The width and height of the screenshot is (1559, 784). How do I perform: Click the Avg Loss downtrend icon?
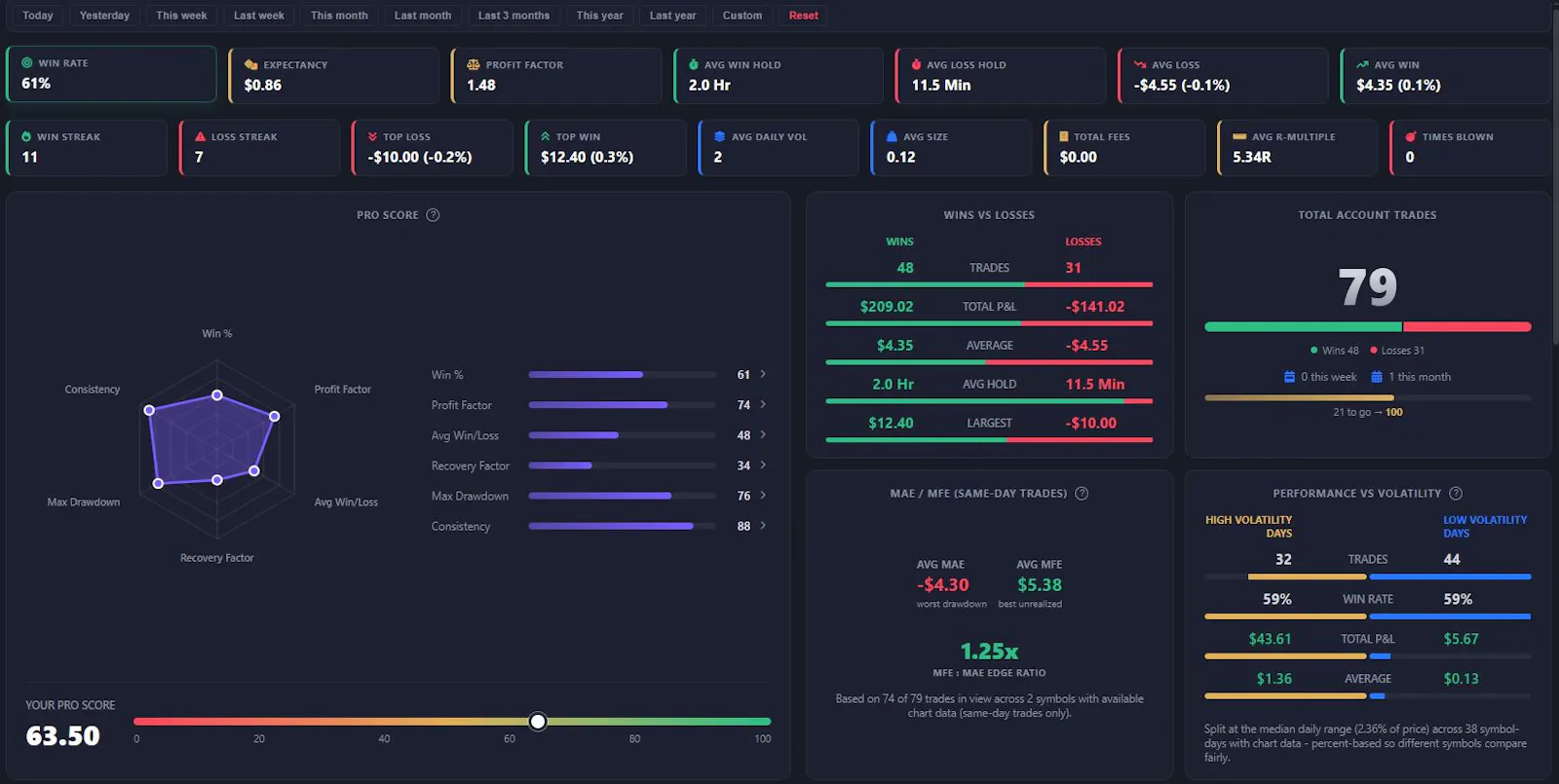tap(1140, 64)
